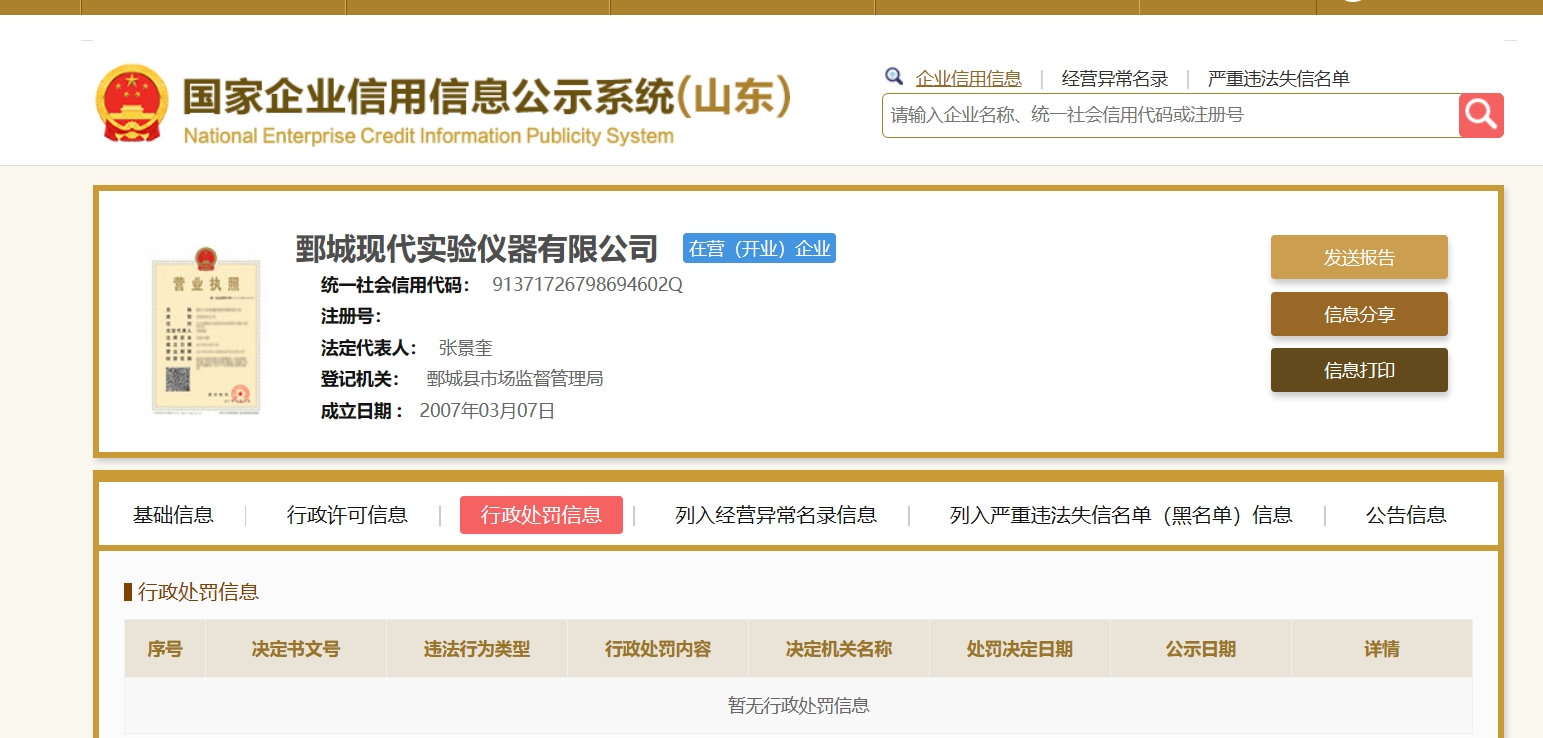
Task: Click the 行政处罚信息 section heading
Action: 198,592
